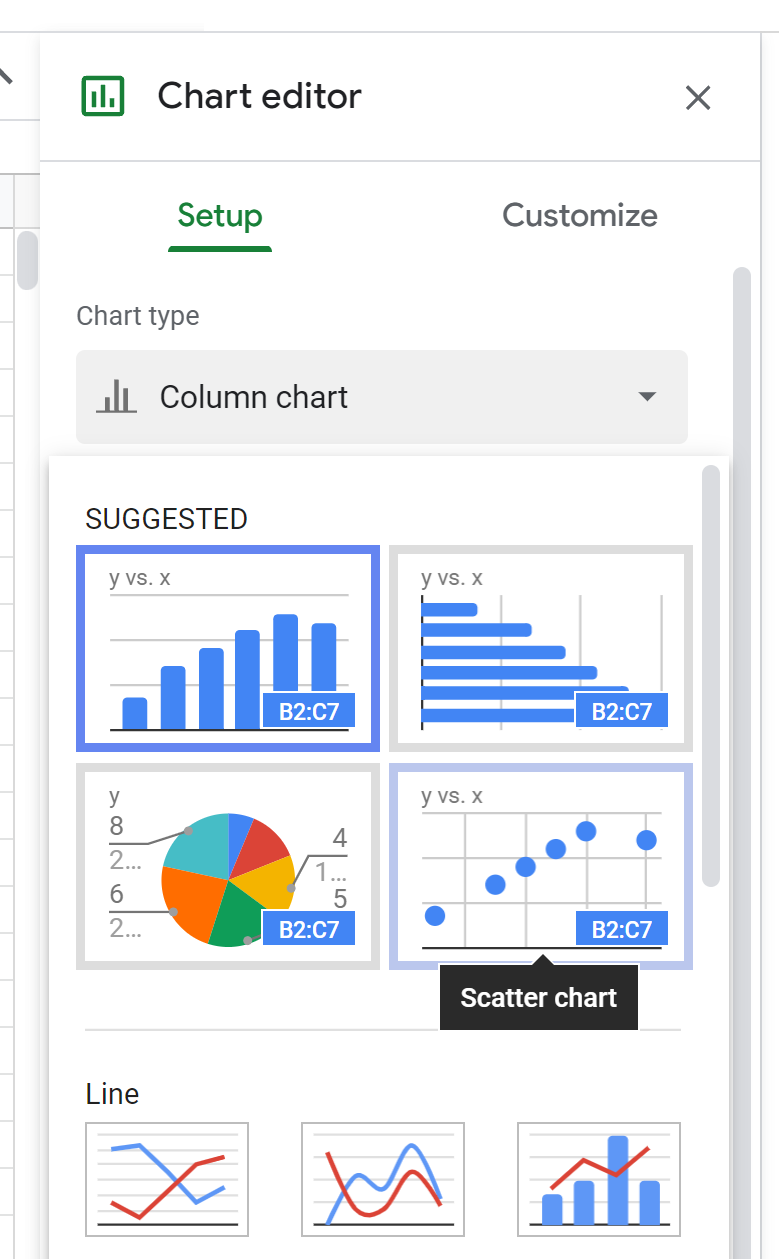Click the spreadsheet vertical scrollbar at left
Screen dimensions: 779x1259
pos(27,260)
